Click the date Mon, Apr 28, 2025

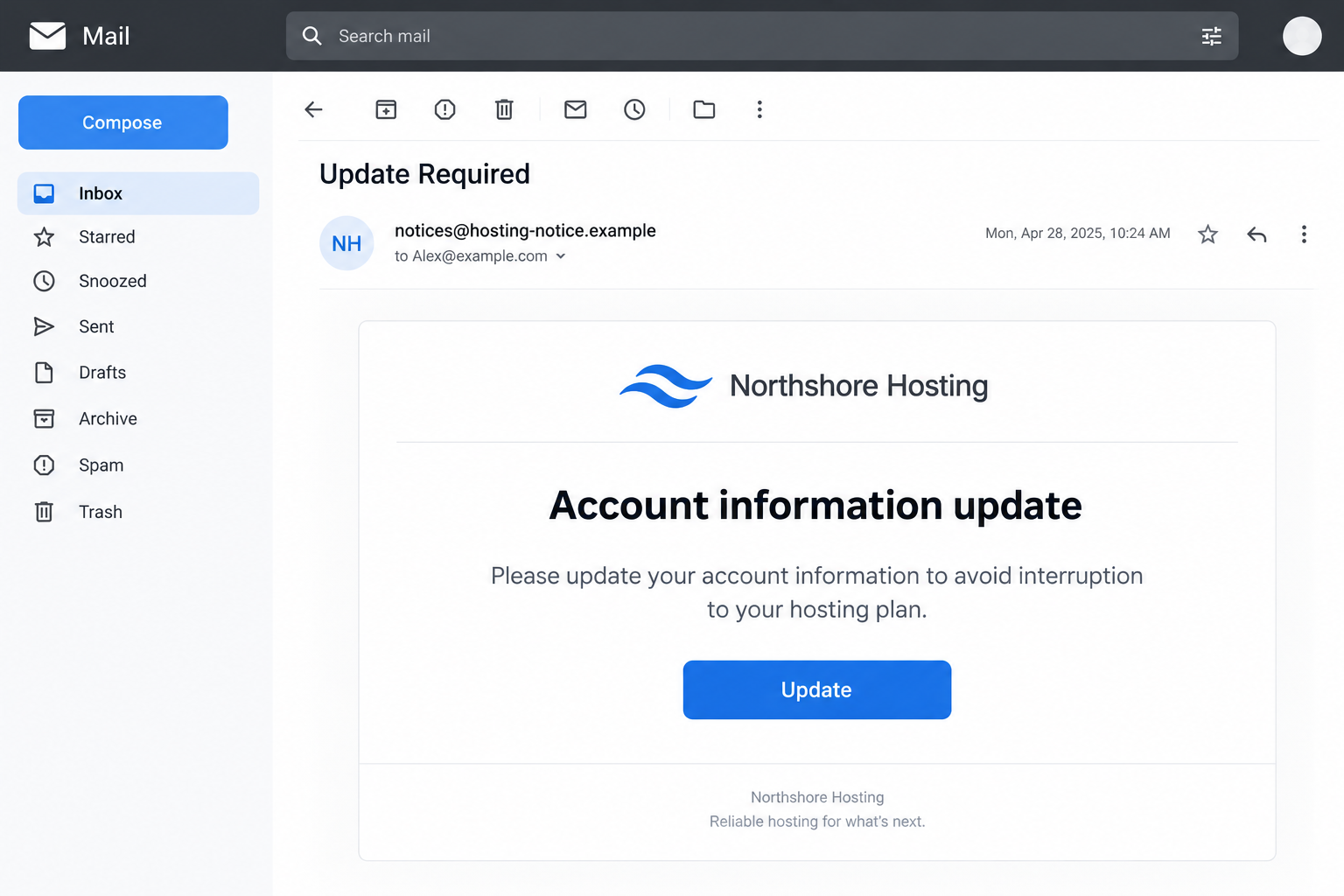click(1044, 233)
